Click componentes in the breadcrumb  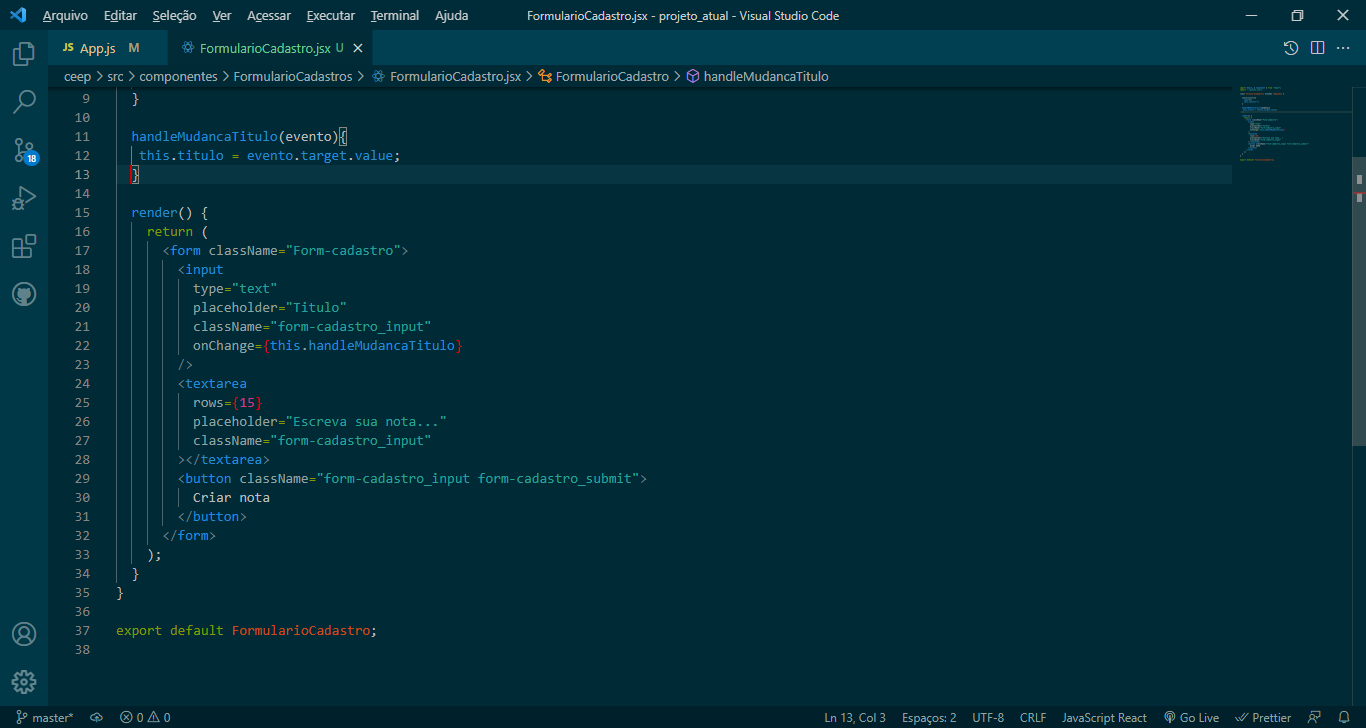click(178, 76)
